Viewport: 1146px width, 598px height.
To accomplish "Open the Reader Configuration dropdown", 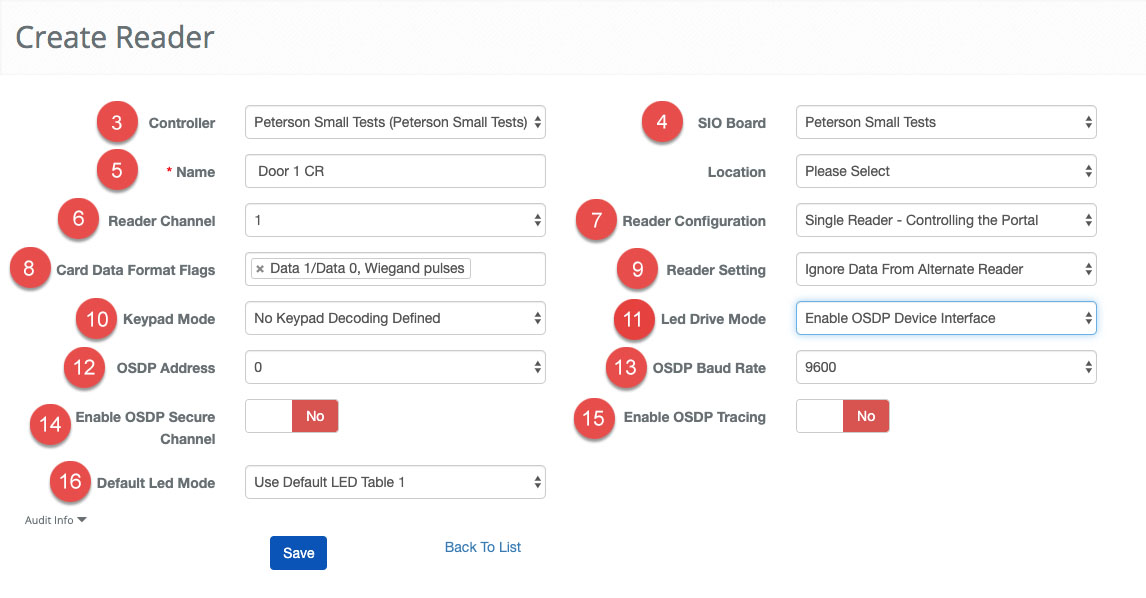I will click(x=946, y=220).
